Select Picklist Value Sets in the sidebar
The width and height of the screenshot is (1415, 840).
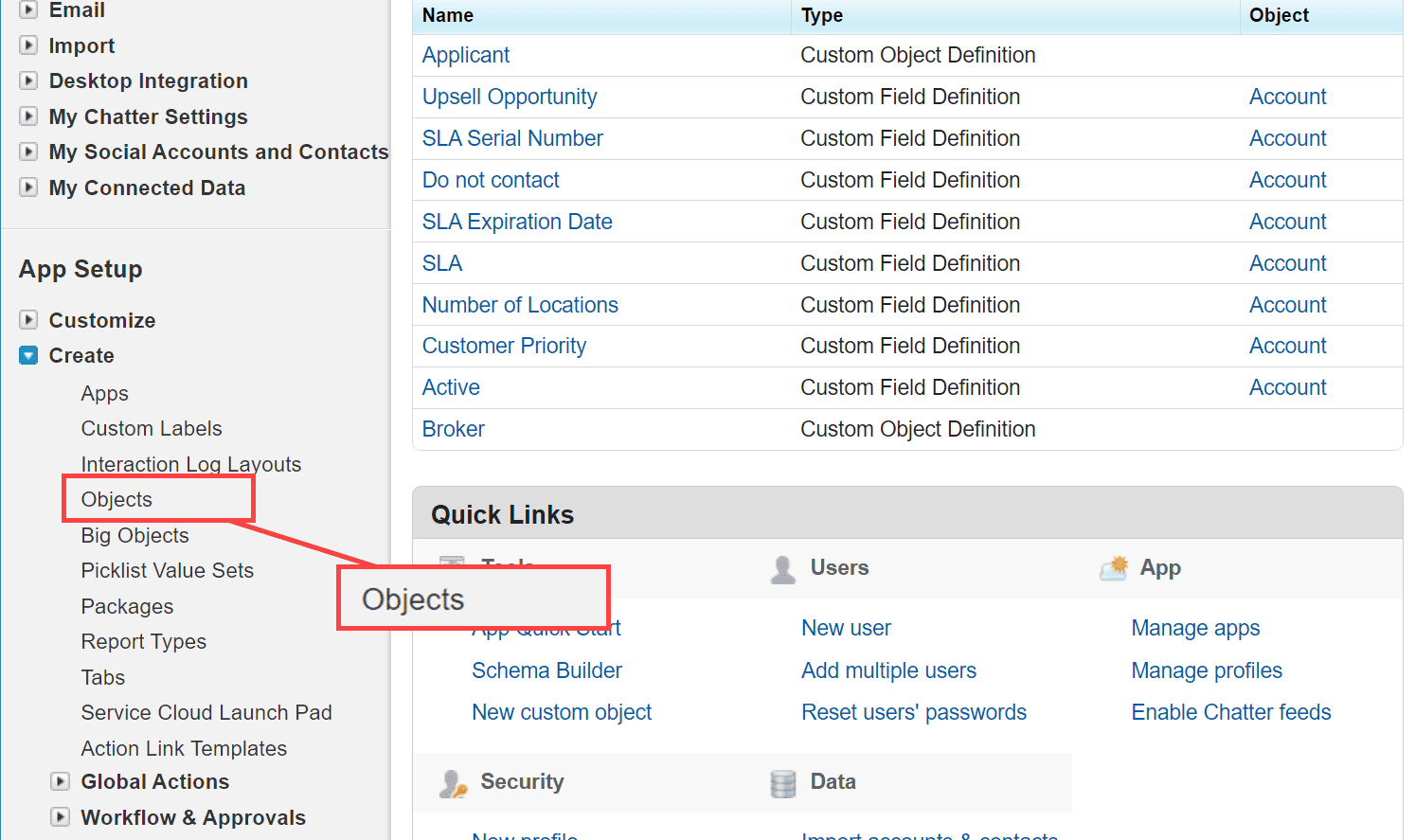pos(167,570)
